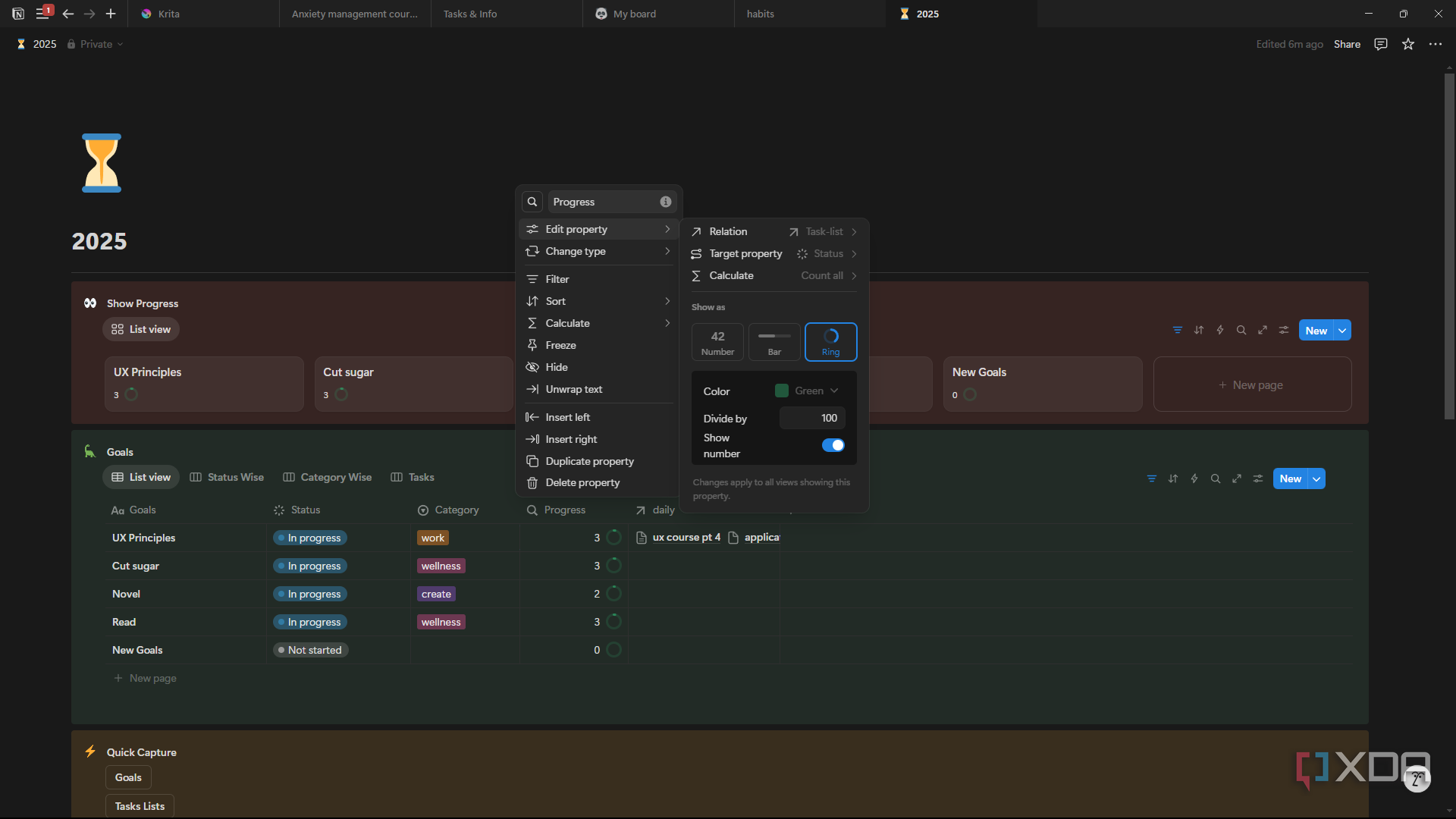Screen dimensions: 1456x819
Task: Click search icon in Show Progress toolbar
Action: click(x=1241, y=330)
